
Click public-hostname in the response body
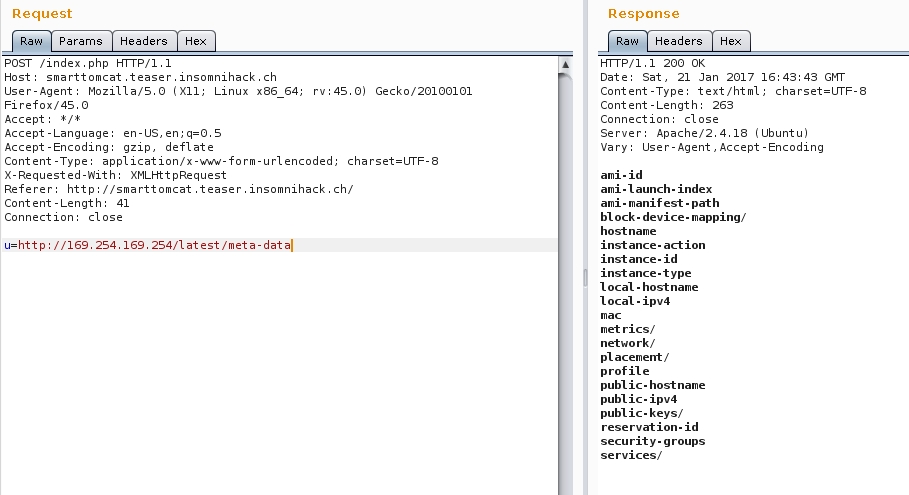click(653, 385)
